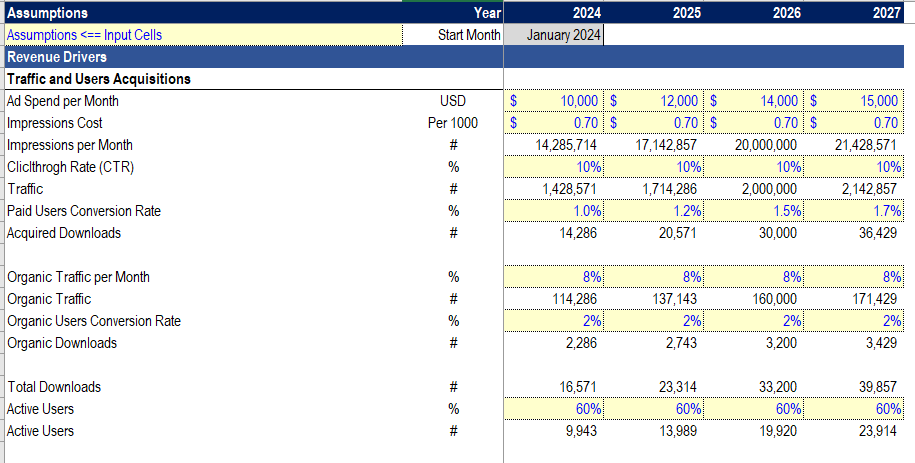Click the Assumptions <== Input Cells label
This screenshot has width=915, height=463.
[x=84, y=35]
